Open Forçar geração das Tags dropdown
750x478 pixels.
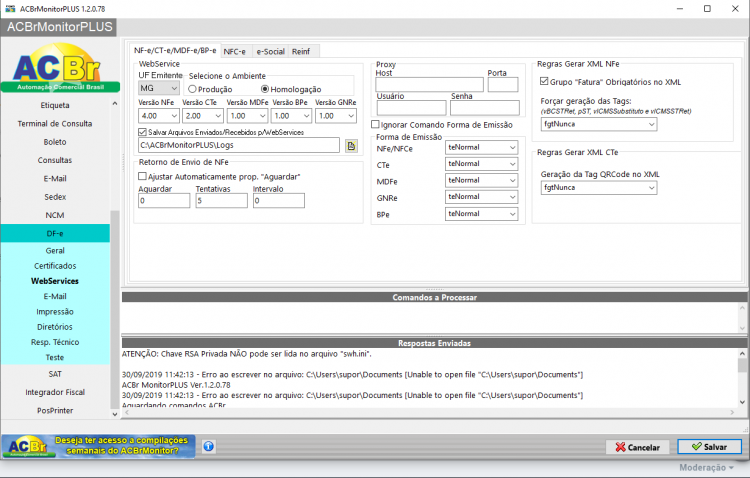click(x=599, y=124)
